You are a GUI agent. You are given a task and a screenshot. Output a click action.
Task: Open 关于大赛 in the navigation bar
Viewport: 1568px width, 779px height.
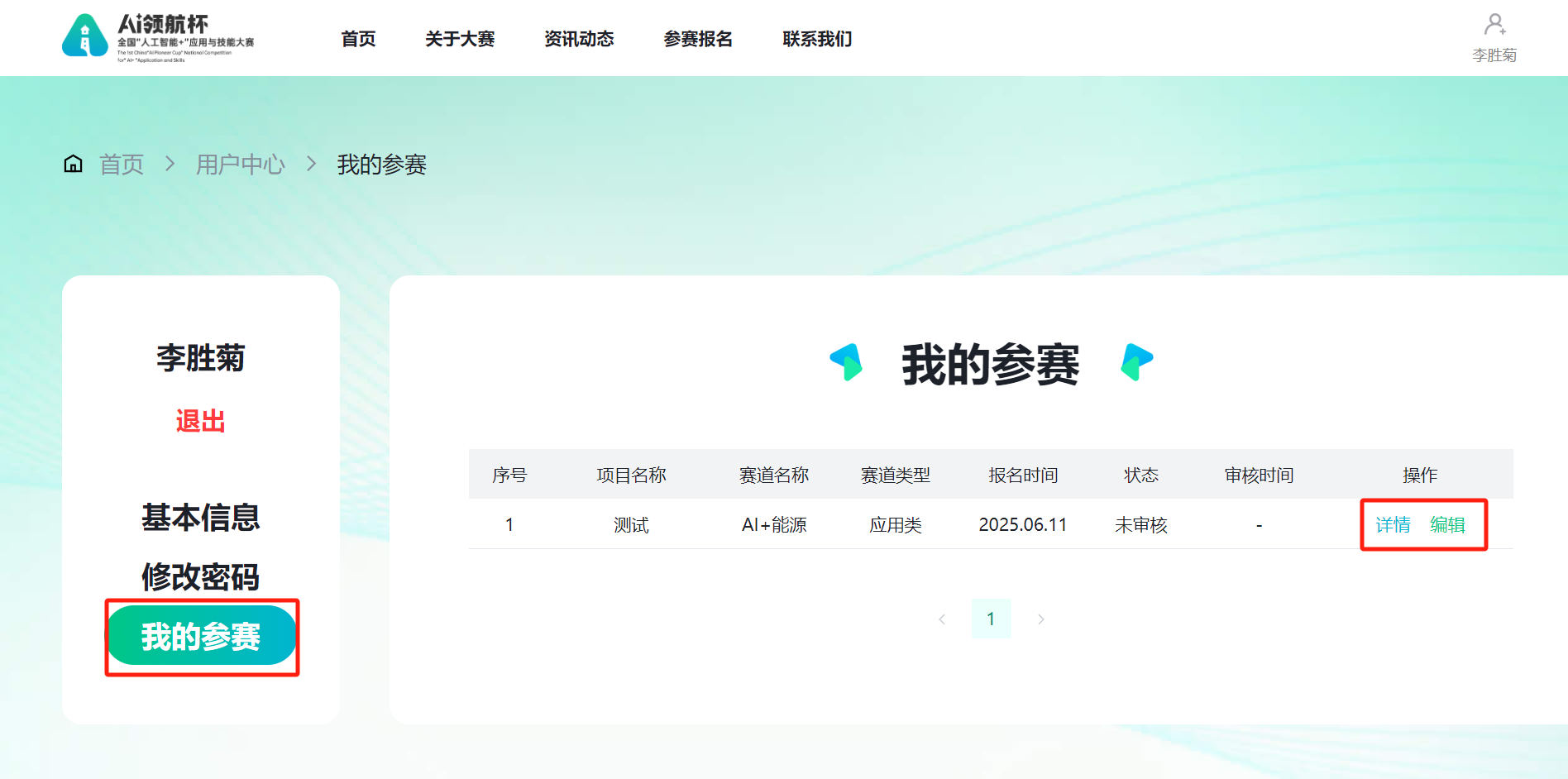point(460,39)
